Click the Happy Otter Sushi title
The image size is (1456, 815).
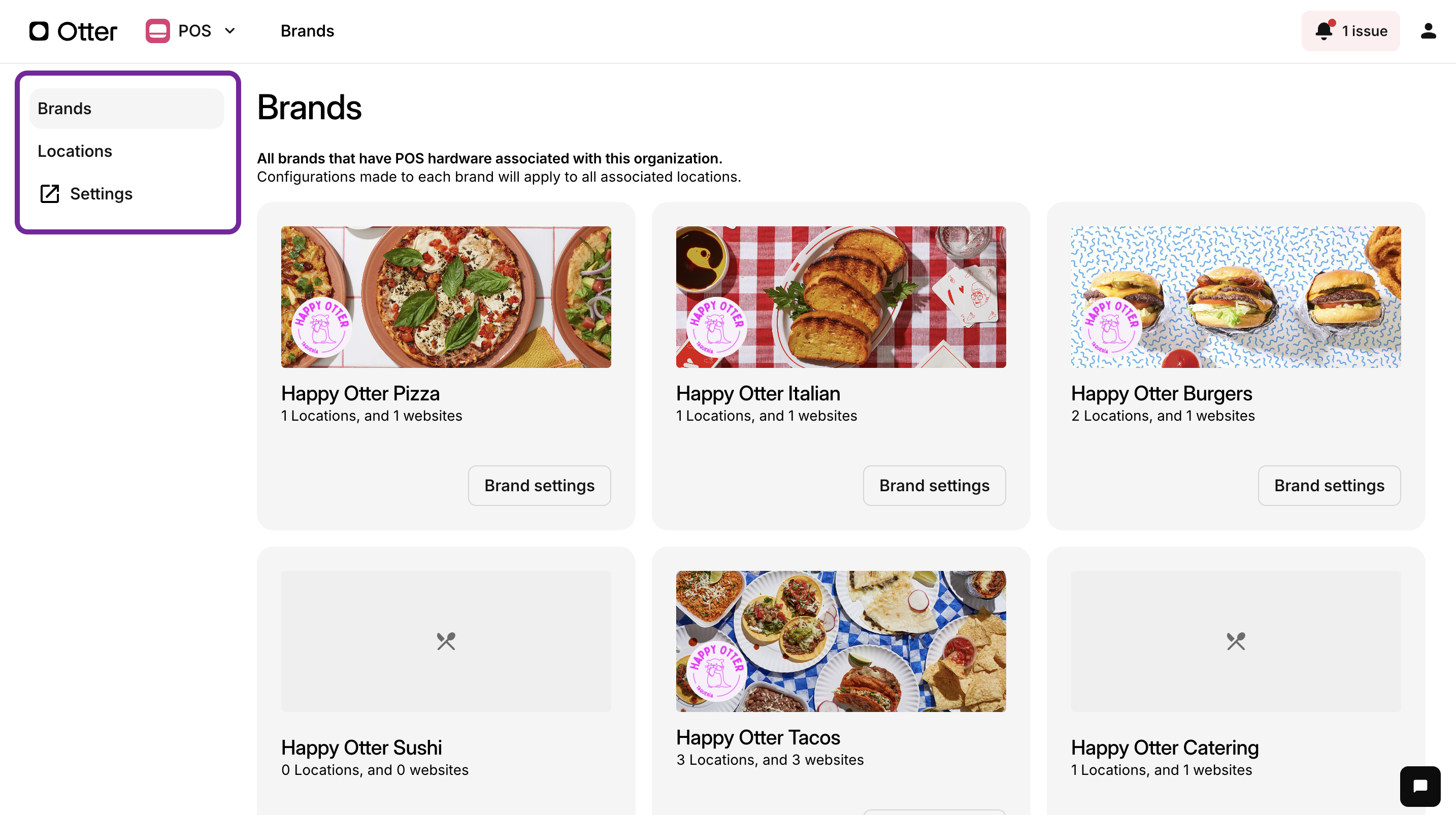[362, 748]
